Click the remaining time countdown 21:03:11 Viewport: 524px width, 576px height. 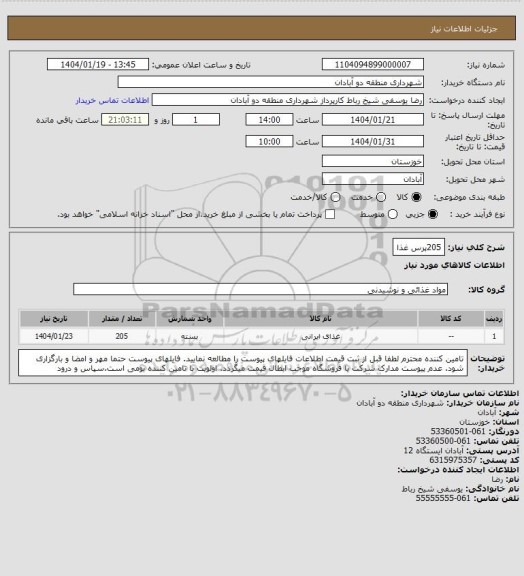(x=125, y=120)
